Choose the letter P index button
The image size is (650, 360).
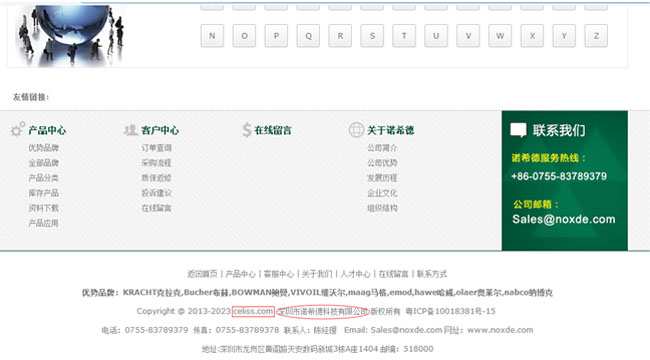(276, 36)
